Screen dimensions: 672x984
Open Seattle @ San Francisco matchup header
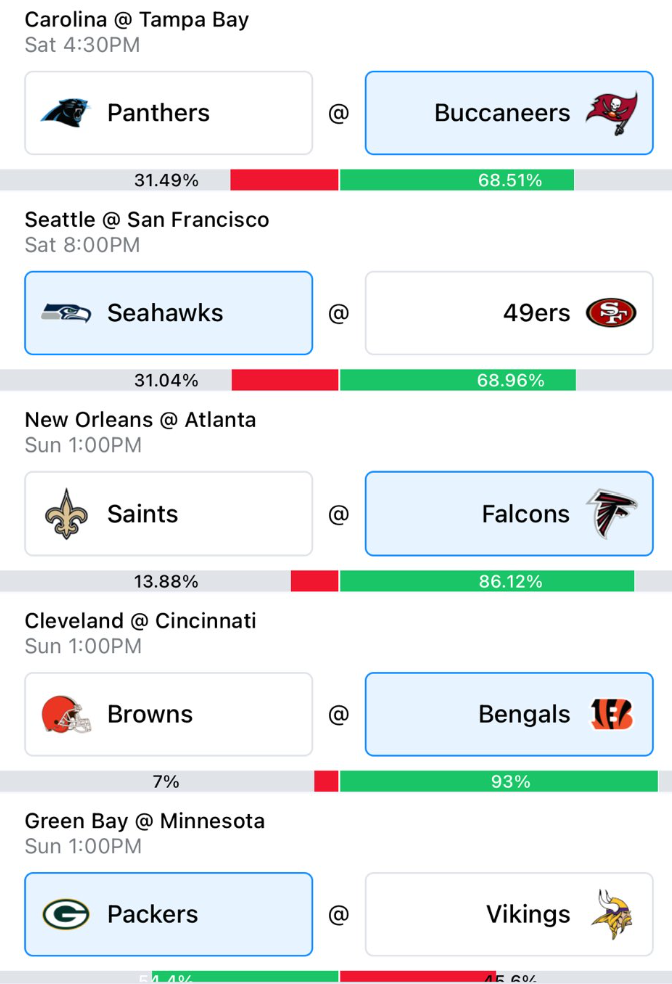coord(147,220)
